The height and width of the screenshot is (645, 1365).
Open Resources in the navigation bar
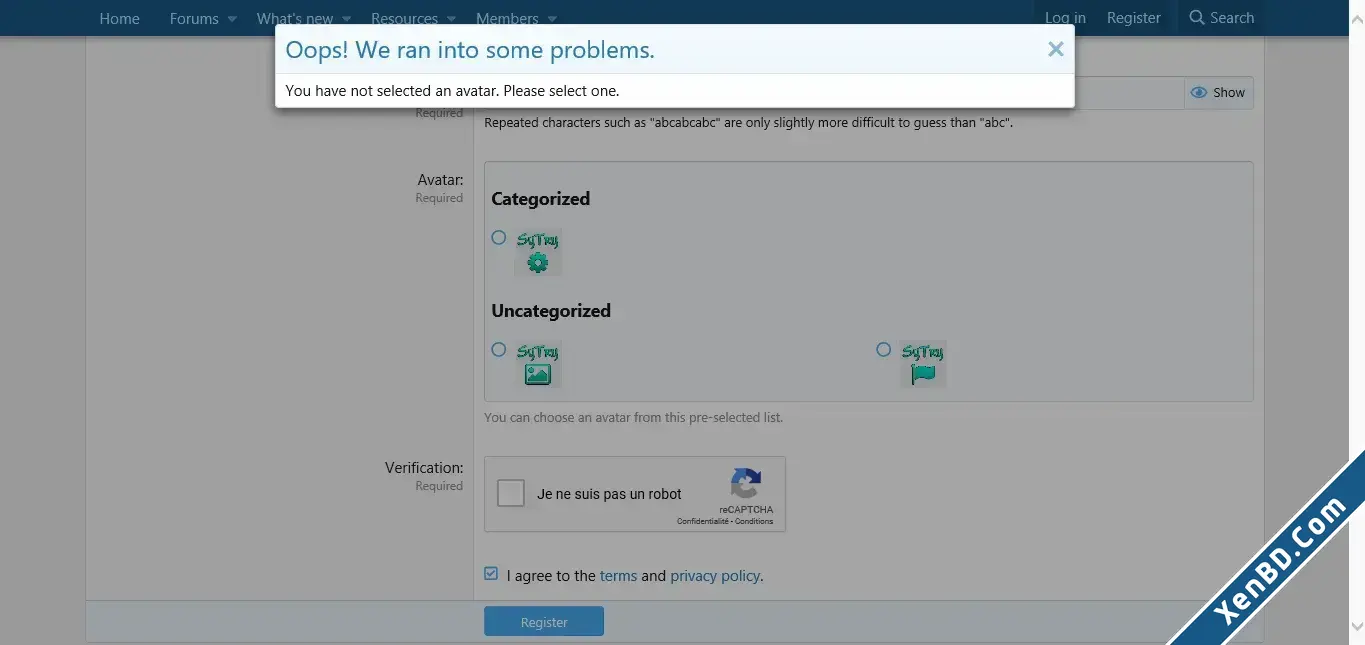tap(404, 18)
